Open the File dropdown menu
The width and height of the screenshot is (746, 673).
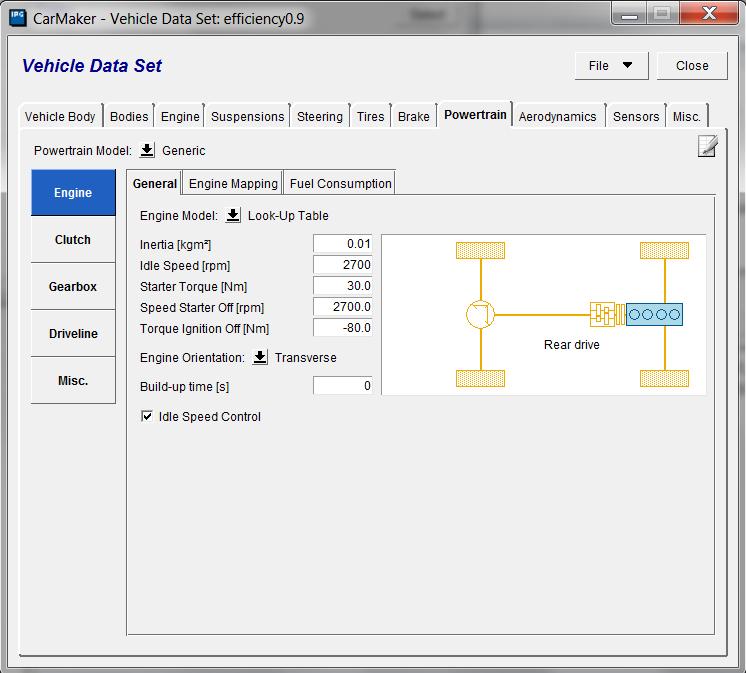[x=611, y=66]
